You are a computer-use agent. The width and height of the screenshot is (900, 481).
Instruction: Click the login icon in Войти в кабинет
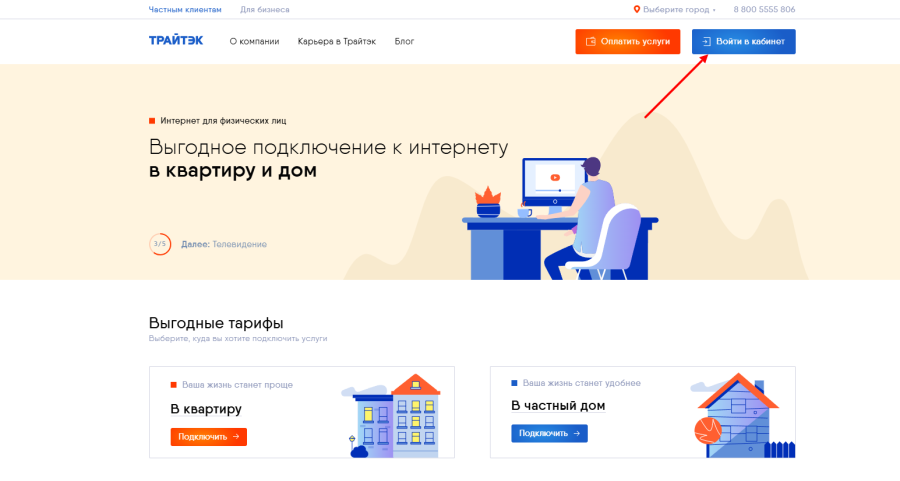pyautogui.click(x=707, y=41)
